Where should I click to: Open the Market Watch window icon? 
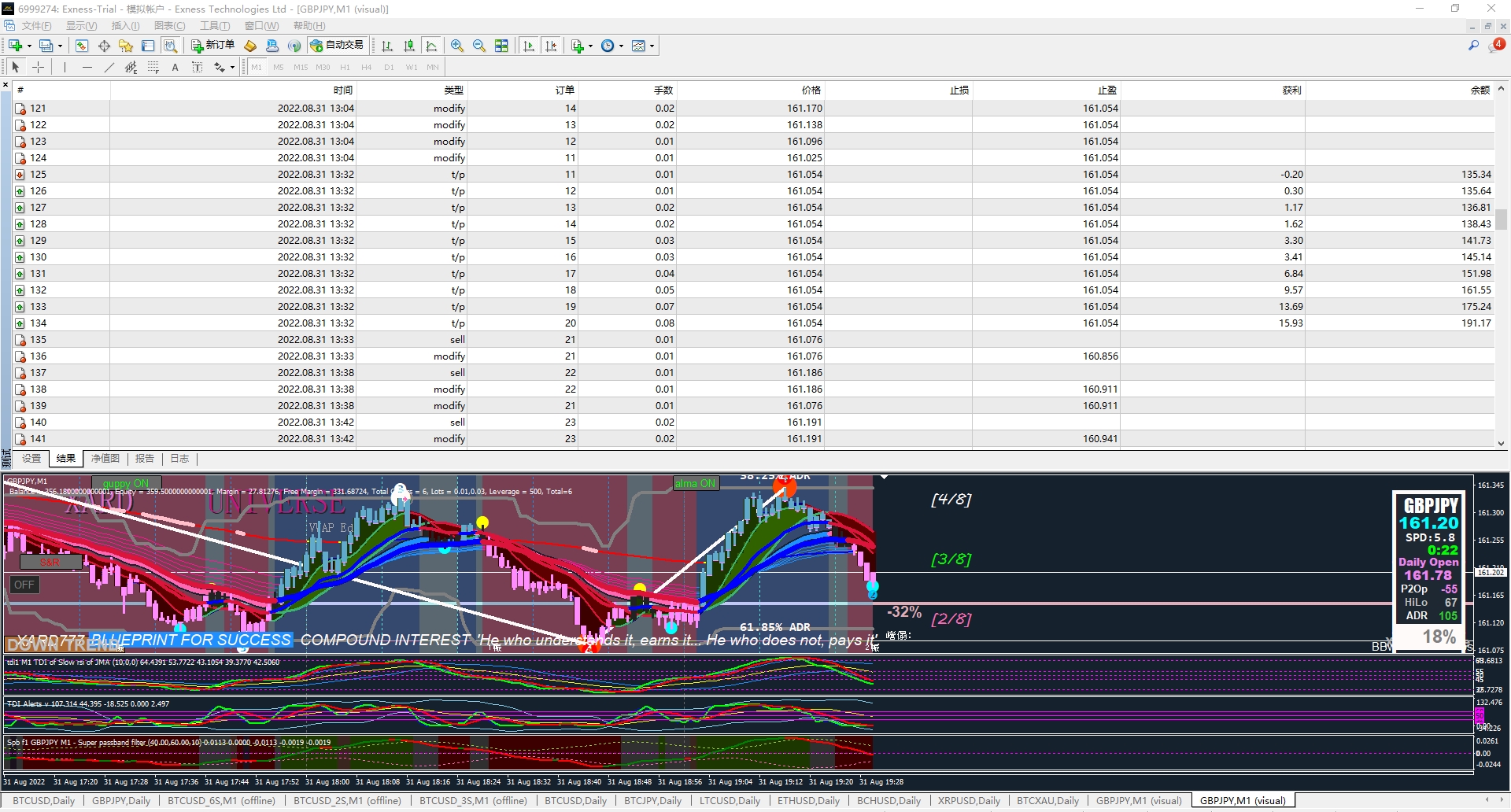coord(82,46)
